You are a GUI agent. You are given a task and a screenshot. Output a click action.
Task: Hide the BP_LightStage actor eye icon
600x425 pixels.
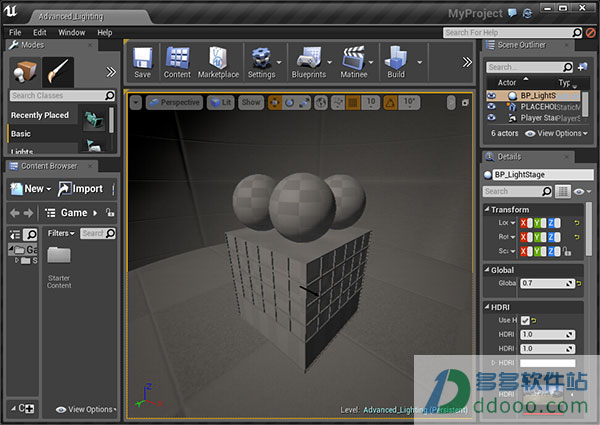click(491, 95)
